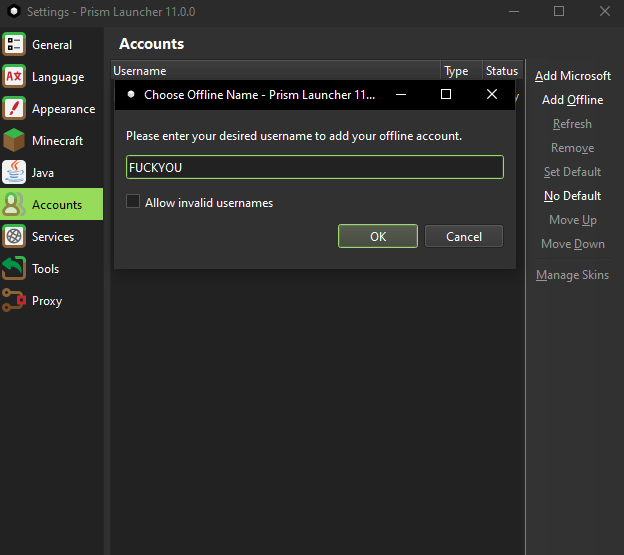This screenshot has width=624, height=555.
Task: Click the Add Offline button
Action: pyautogui.click(x=572, y=99)
